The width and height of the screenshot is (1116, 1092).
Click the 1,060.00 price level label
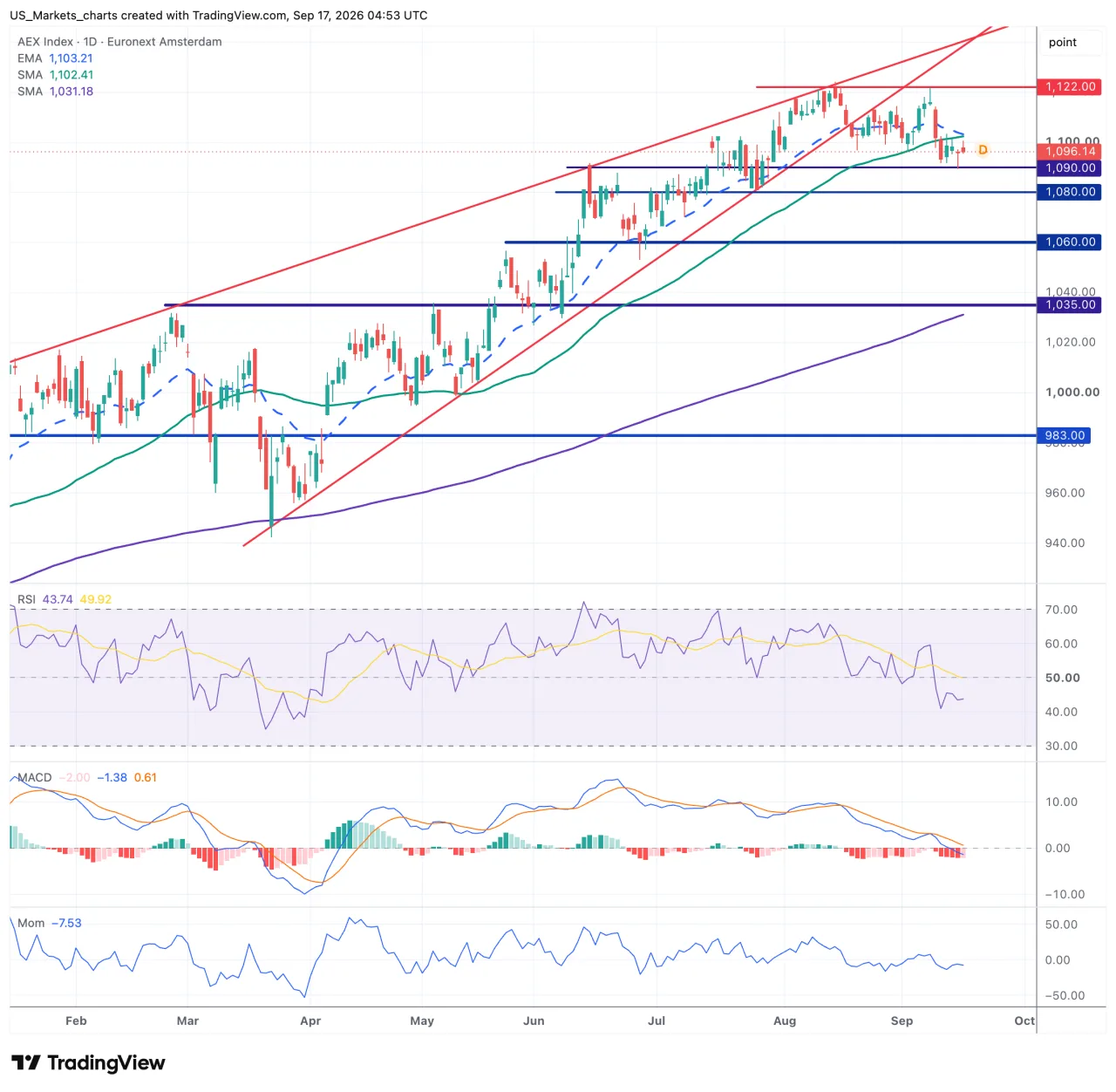click(x=1071, y=242)
